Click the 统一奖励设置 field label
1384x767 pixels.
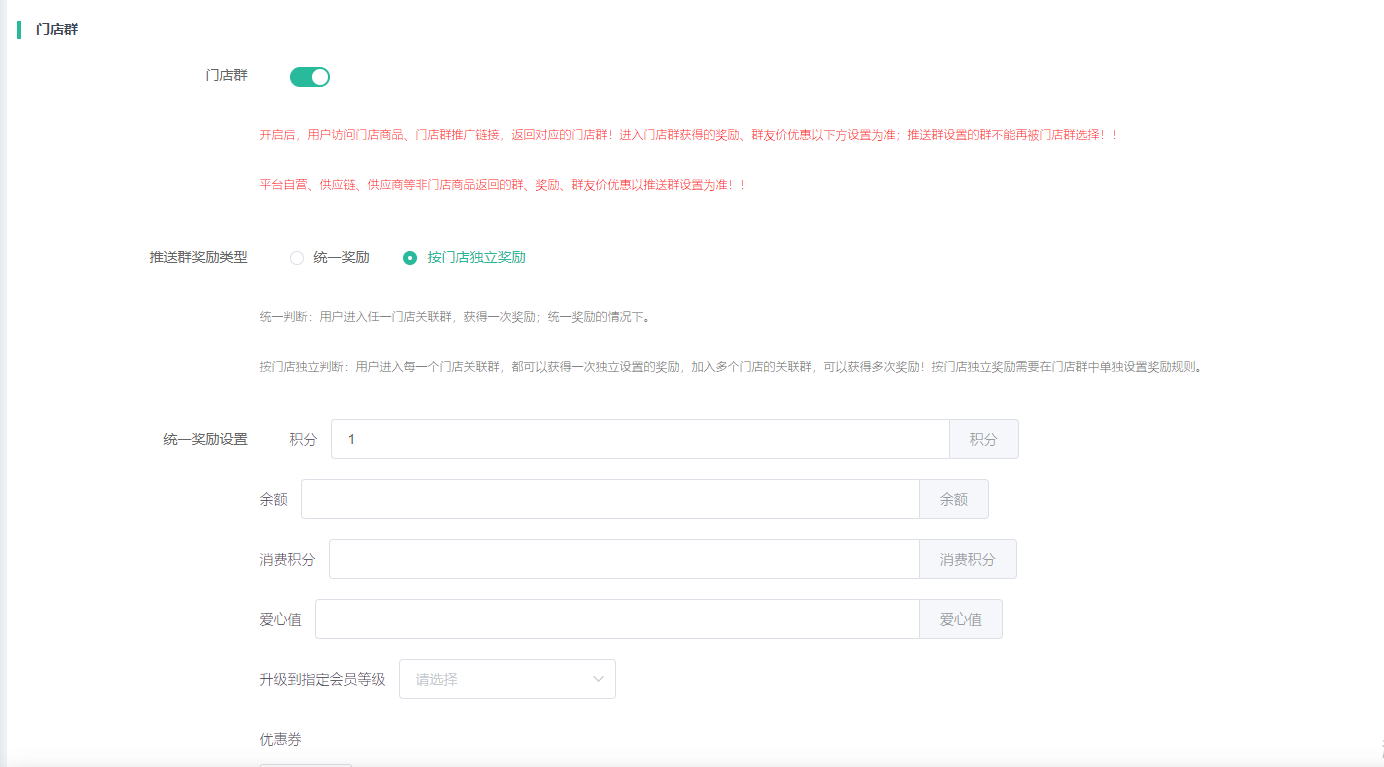pos(205,439)
